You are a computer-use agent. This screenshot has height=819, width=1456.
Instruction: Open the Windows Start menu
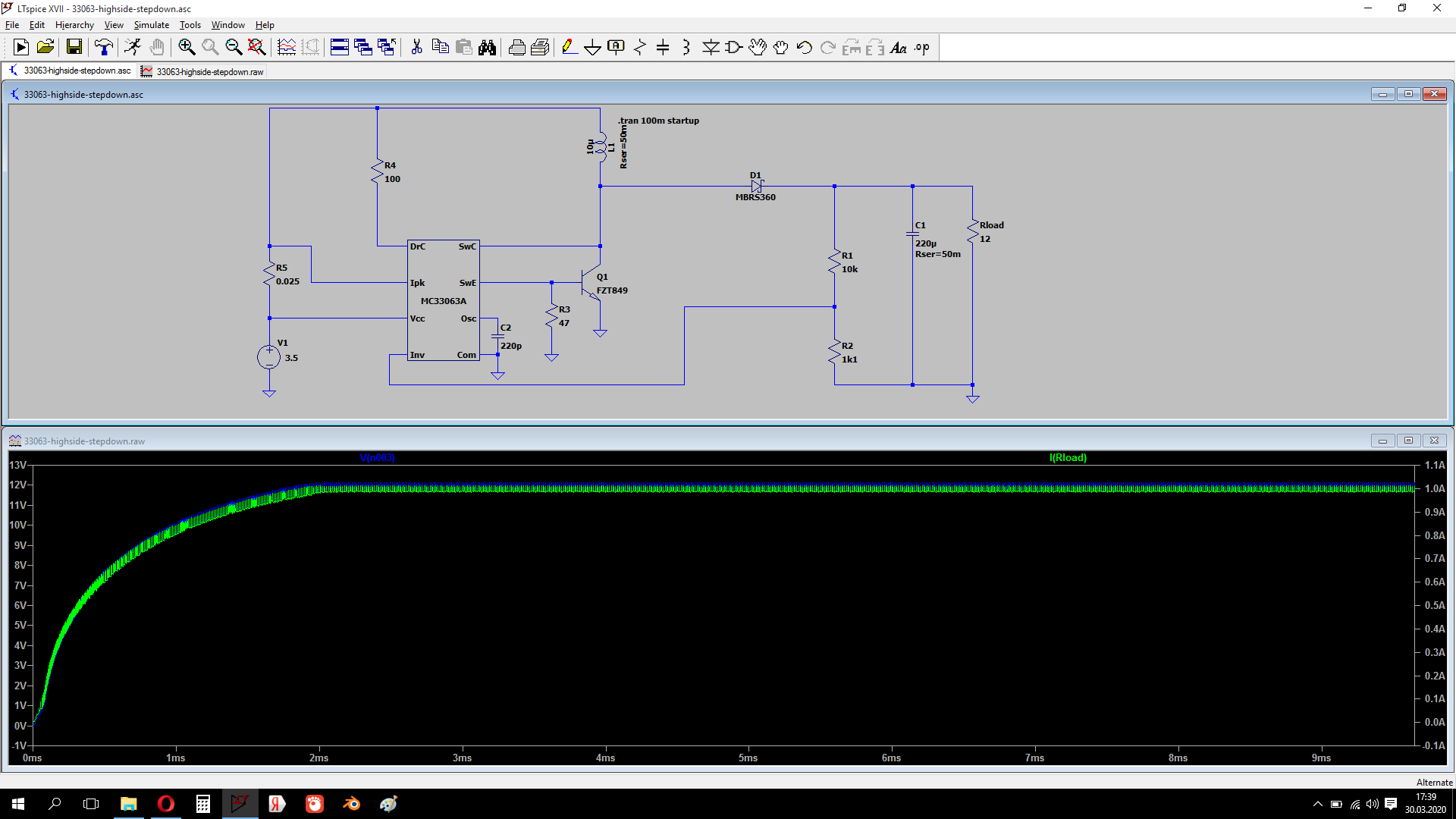(x=18, y=804)
